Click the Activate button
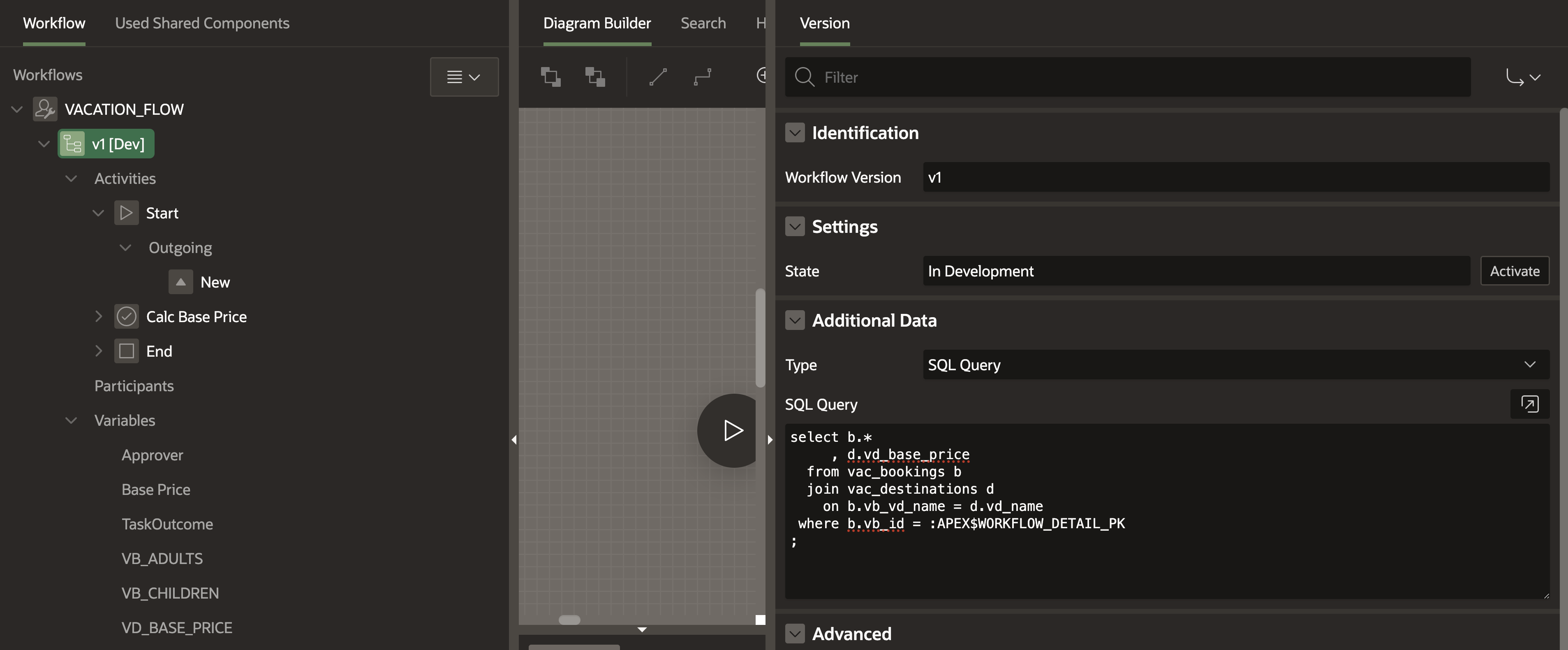This screenshot has width=1568, height=650. point(1515,271)
